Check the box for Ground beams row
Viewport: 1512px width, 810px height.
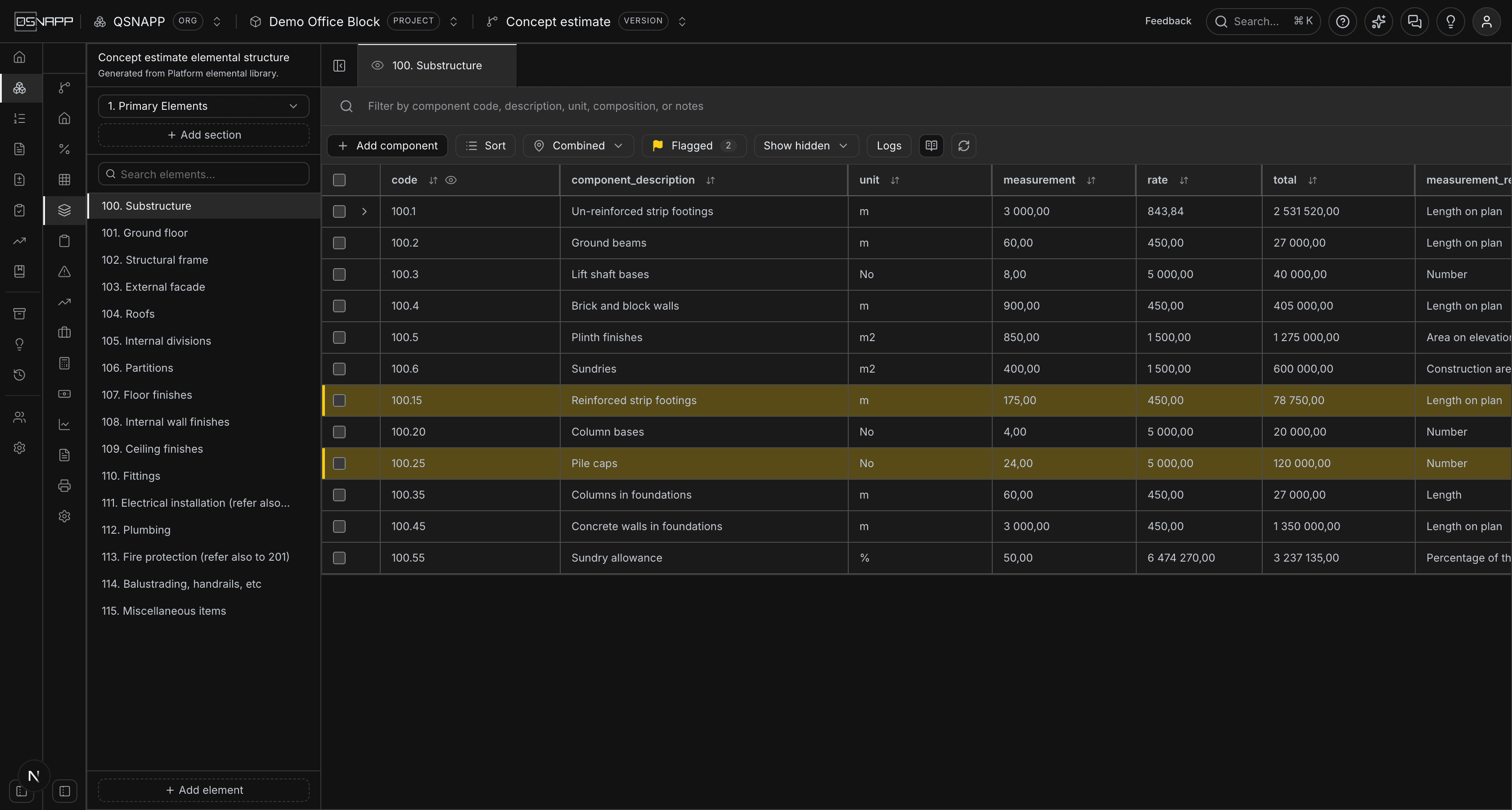(x=339, y=243)
